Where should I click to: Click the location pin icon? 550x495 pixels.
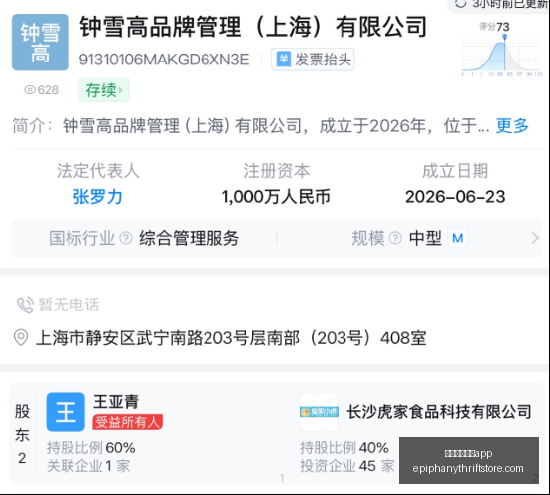tap(21, 337)
